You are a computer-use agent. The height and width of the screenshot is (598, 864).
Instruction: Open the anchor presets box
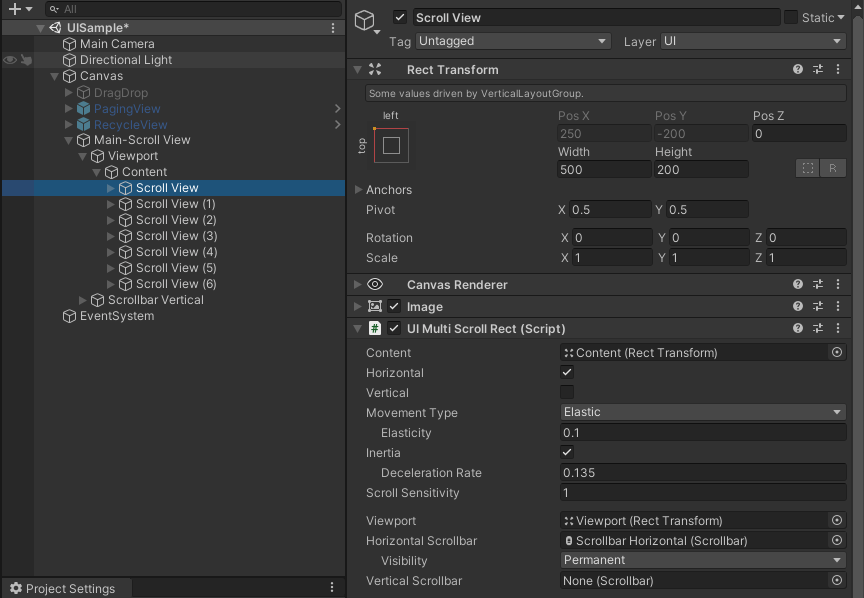(391, 146)
